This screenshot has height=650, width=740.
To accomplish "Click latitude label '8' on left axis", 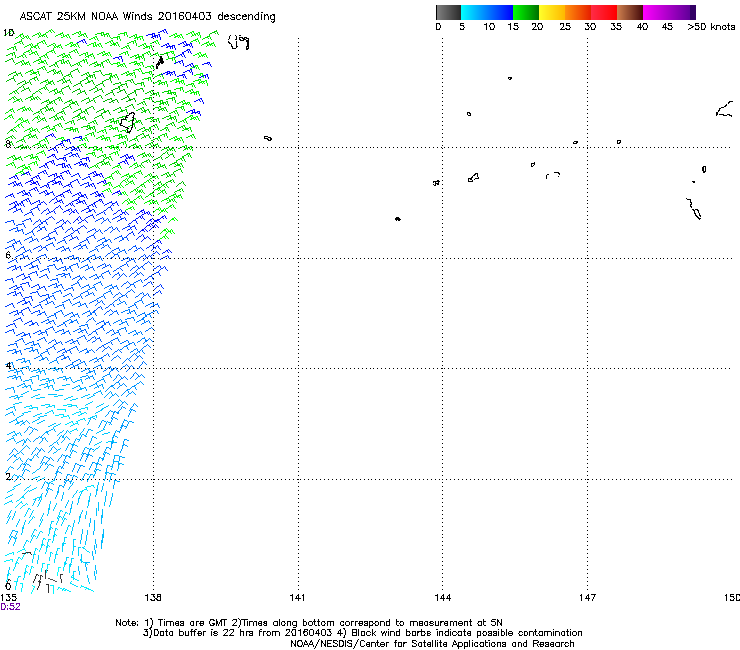I will point(8,144).
